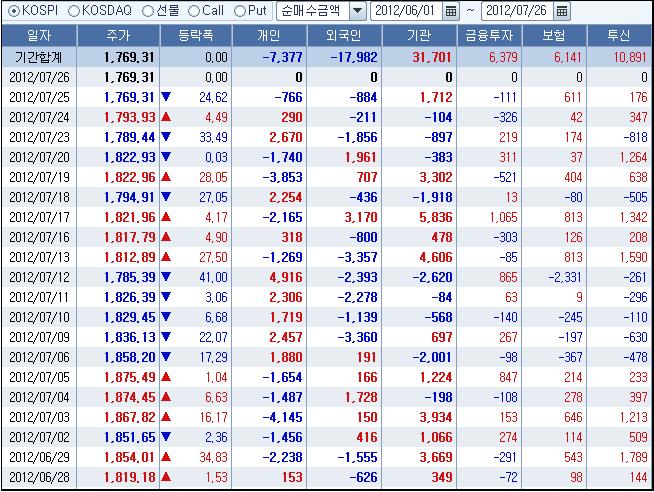This screenshot has width=654, height=492.
Task: Click the price 1,822.96 on 2012/07/19
Action: tap(129, 177)
